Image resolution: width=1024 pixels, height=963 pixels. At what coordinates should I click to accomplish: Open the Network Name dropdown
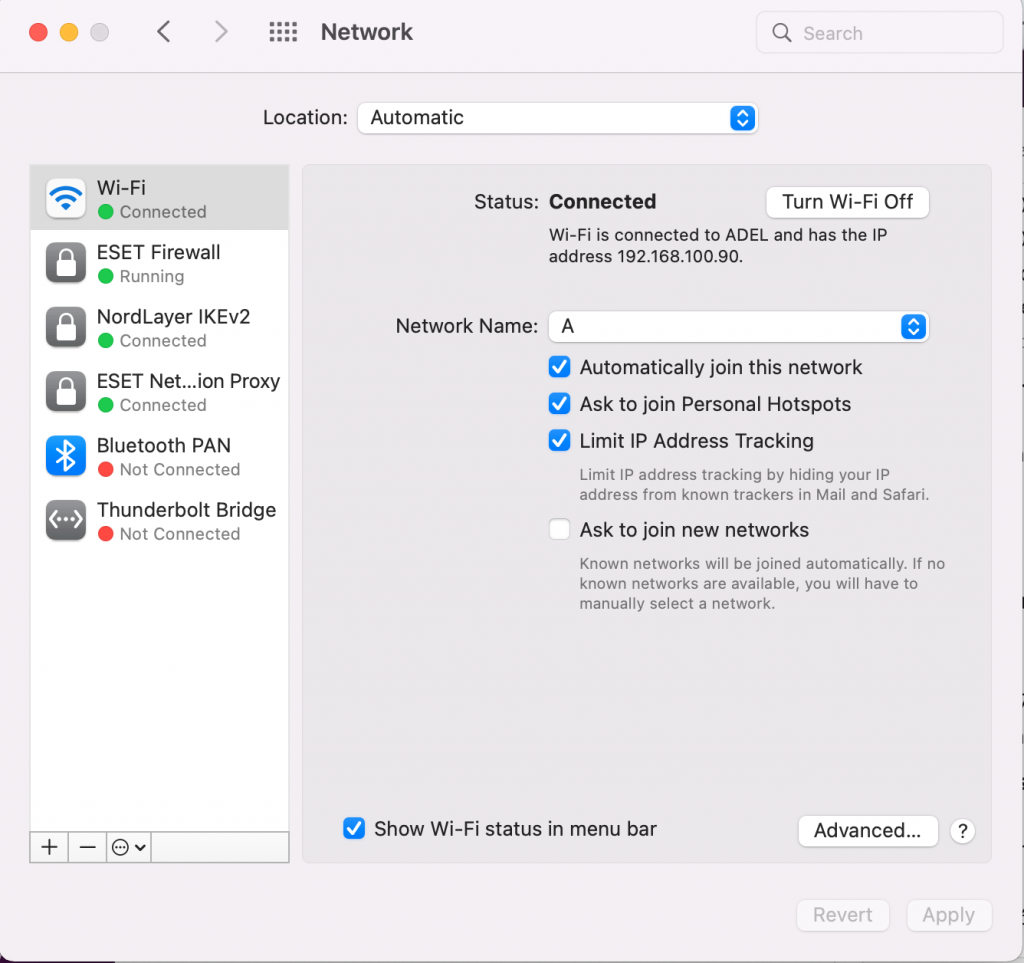pyautogui.click(x=913, y=326)
